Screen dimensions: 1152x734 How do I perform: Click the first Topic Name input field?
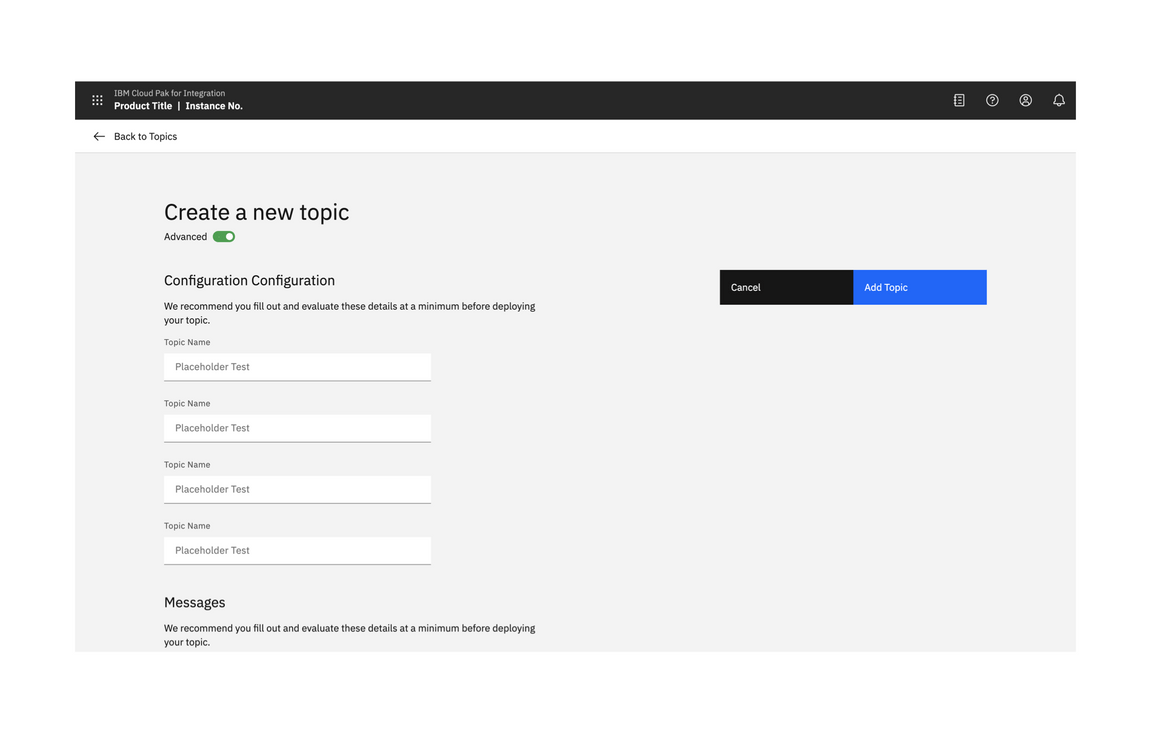point(297,367)
